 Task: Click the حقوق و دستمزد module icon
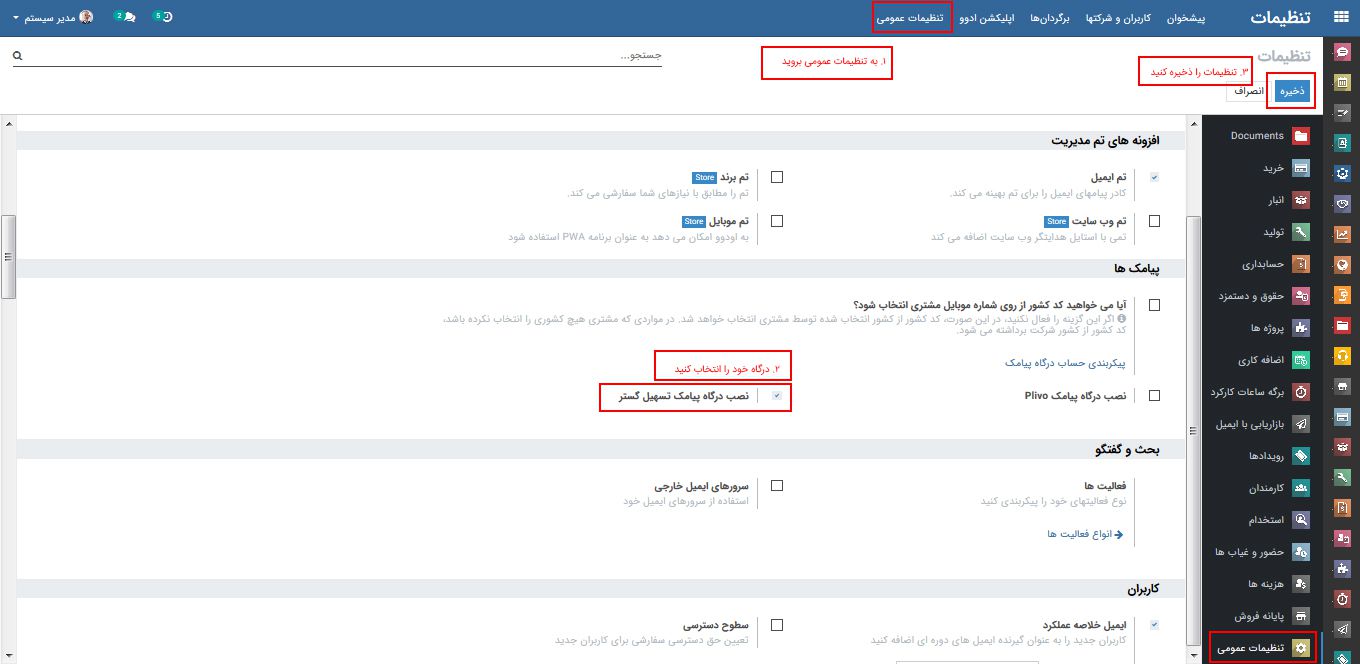point(1300,296)
